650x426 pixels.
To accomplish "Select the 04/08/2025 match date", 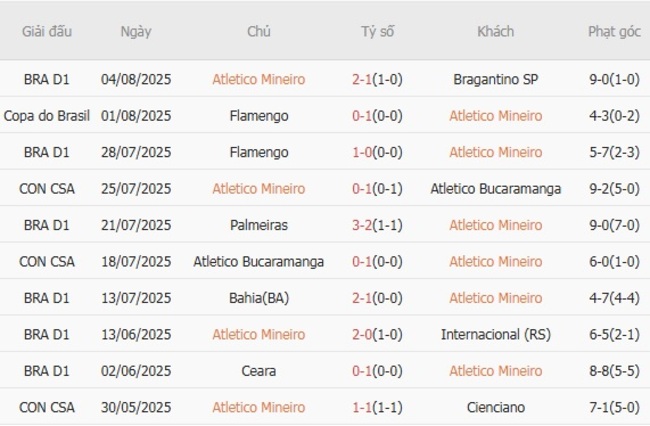I will click(136, 79).
